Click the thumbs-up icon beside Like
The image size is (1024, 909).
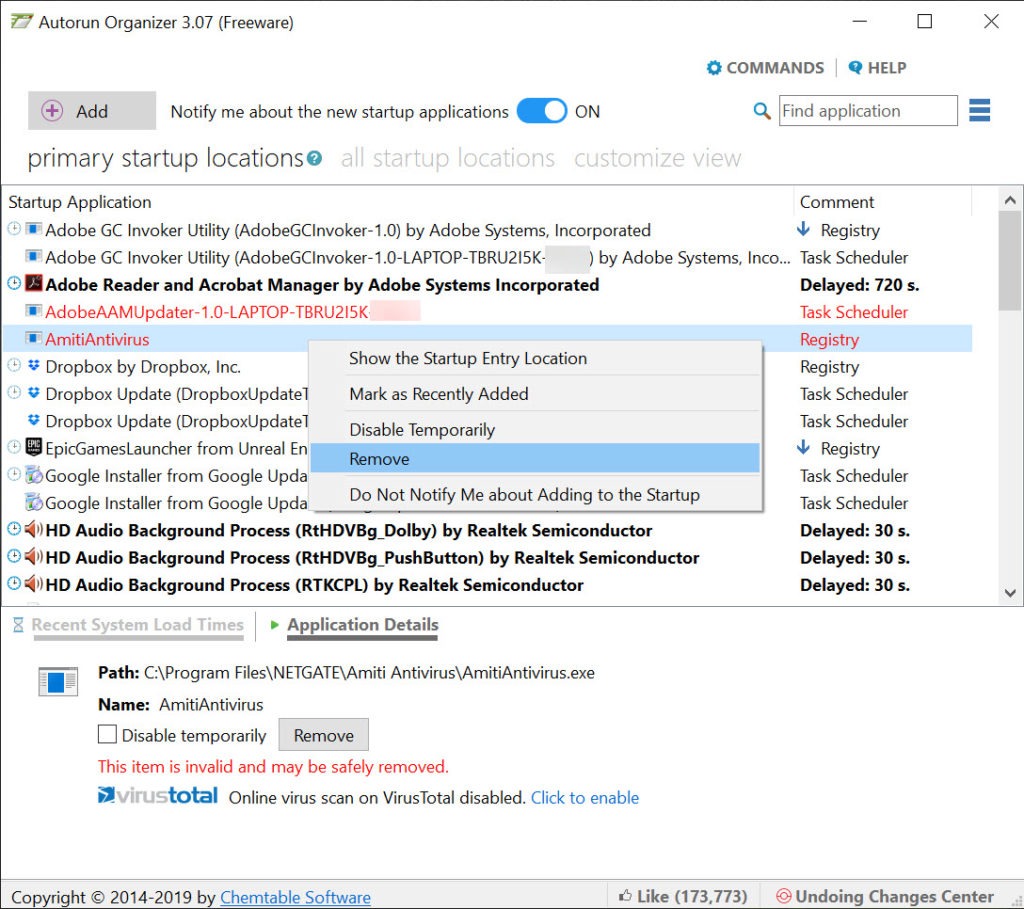(625, 895)
